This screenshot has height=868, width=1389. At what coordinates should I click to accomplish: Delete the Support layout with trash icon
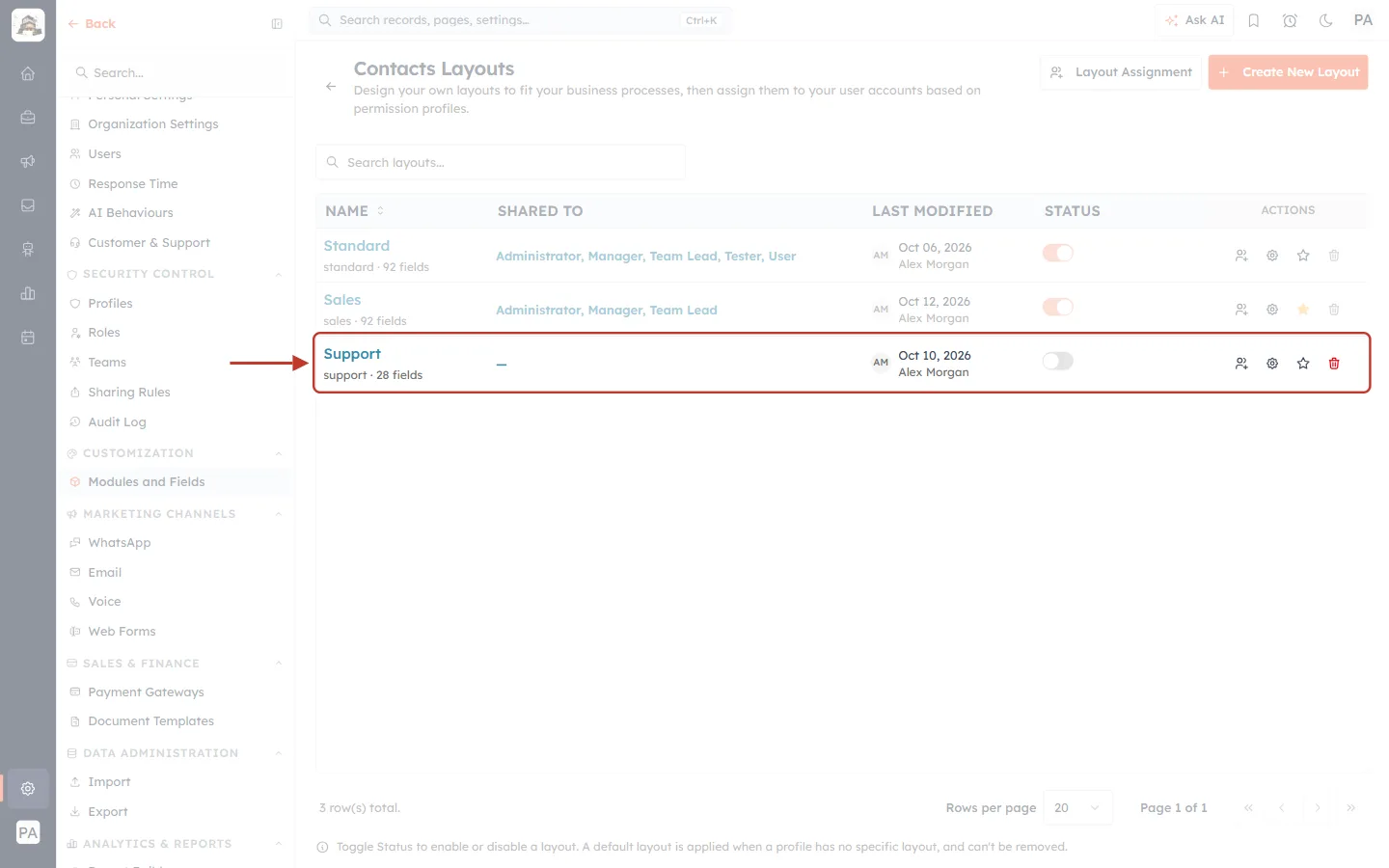[1334, 364]
